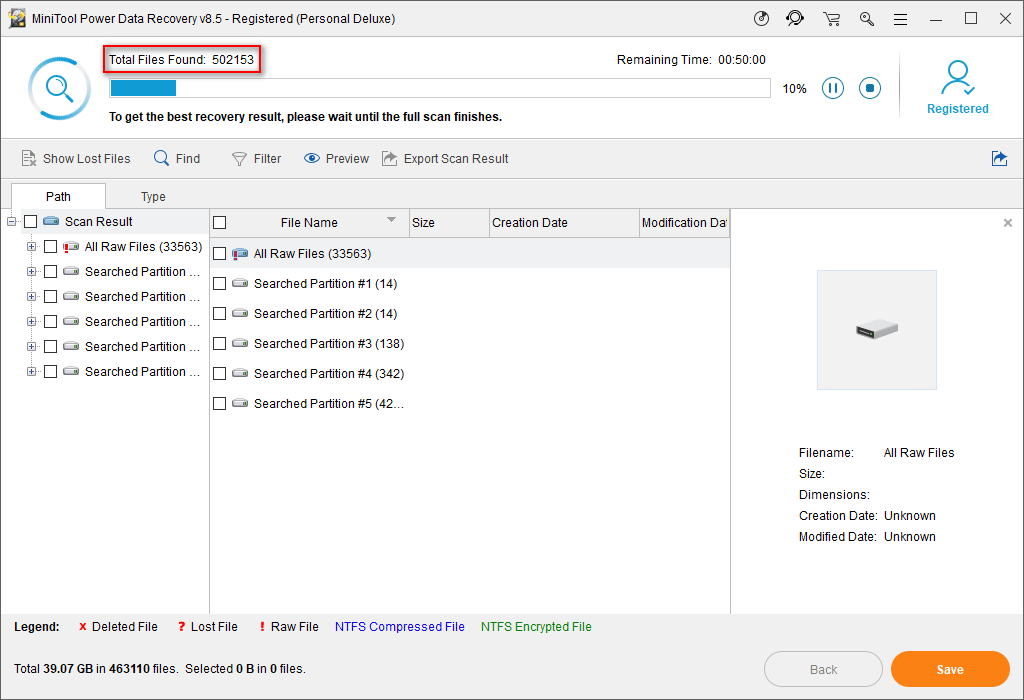Open the hamburger menu in title bar
The height and width of the screenshot is (700, 1024).
tap(900, 19)
